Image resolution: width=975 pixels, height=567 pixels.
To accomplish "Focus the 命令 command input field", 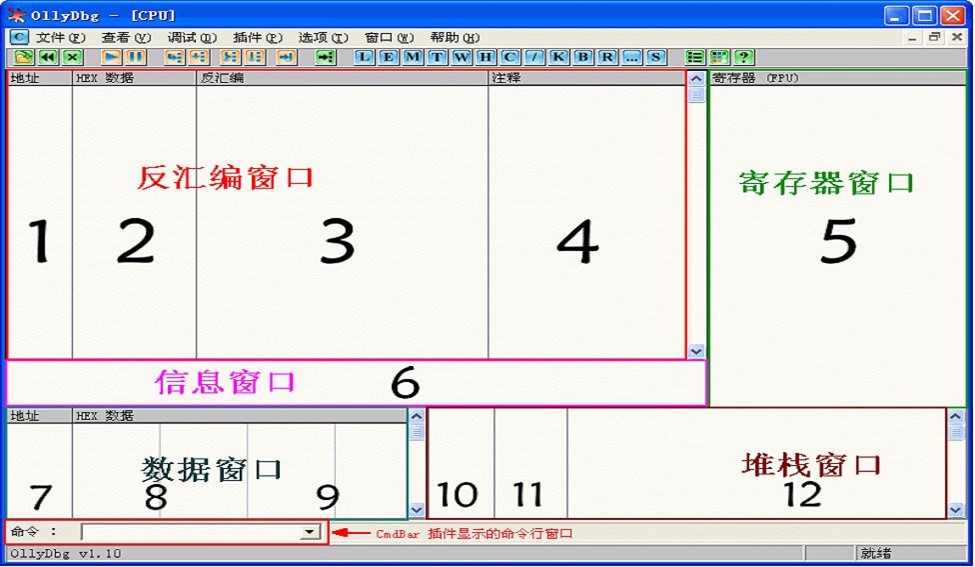I will pyautogui.click(x=192, y=532).
